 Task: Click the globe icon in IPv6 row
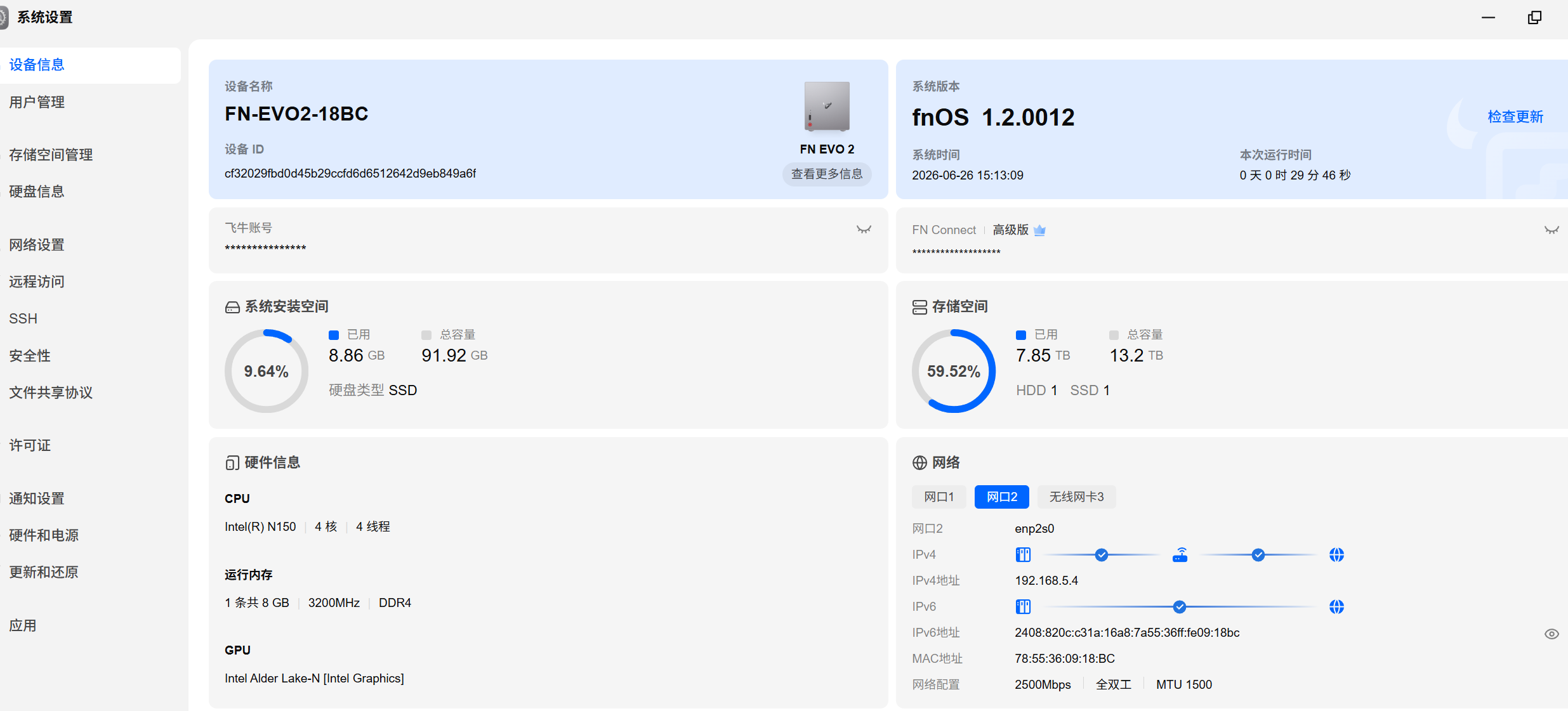coord(1336,607)
